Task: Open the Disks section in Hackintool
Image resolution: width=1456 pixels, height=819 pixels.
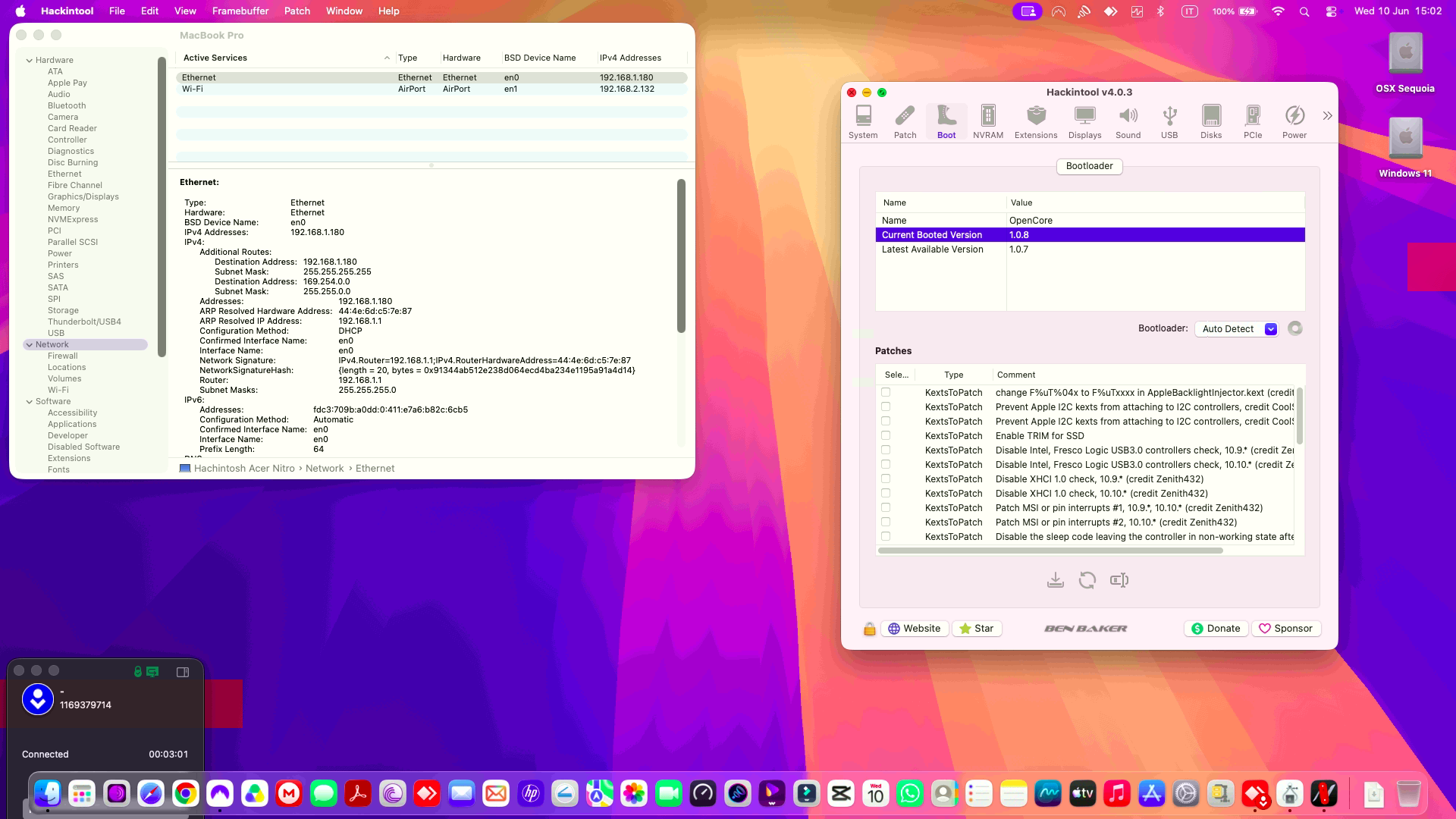Action: 1211,121
